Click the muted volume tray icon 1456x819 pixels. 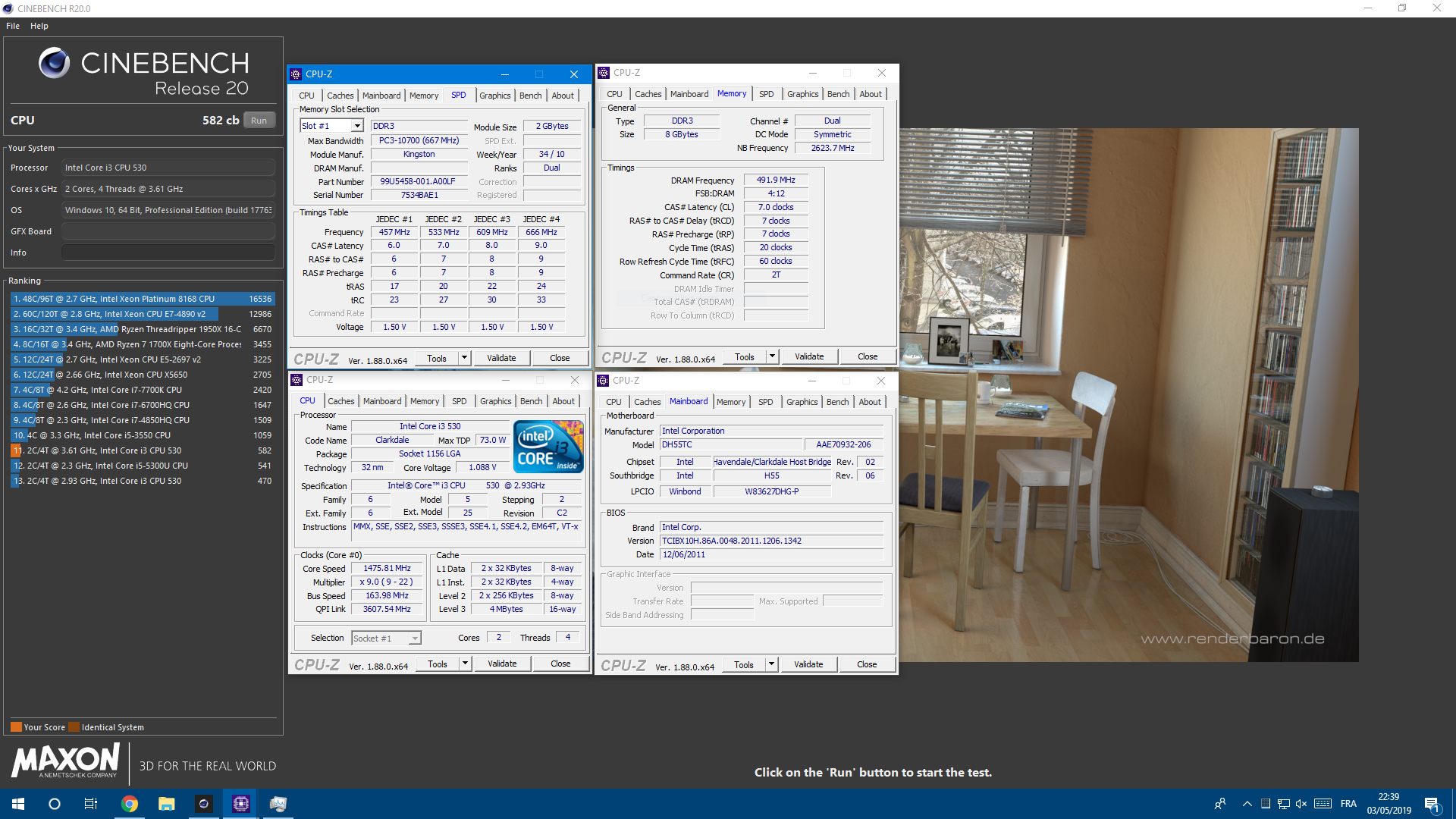click(x=1301, y=804)
